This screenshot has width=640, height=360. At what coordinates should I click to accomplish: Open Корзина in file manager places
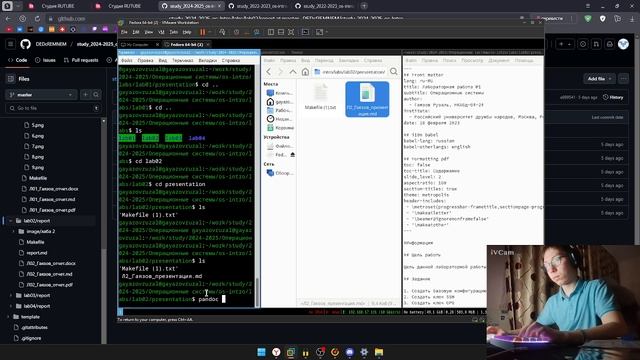[x=280, y=128]
